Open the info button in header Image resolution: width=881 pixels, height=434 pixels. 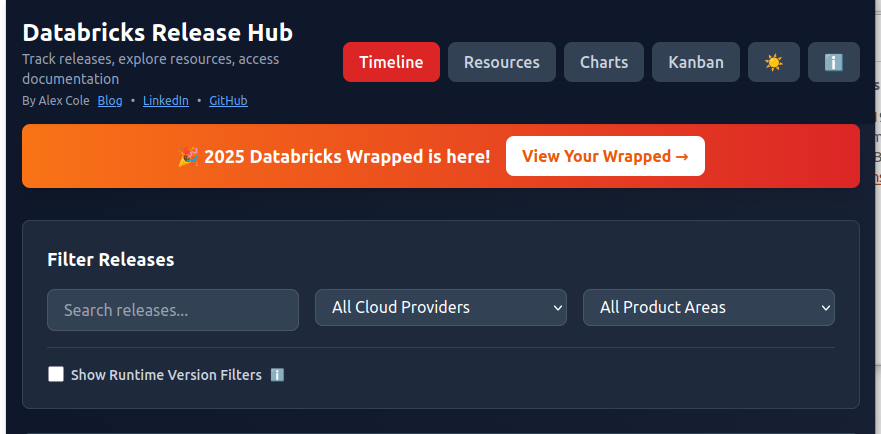coord(834,62)
